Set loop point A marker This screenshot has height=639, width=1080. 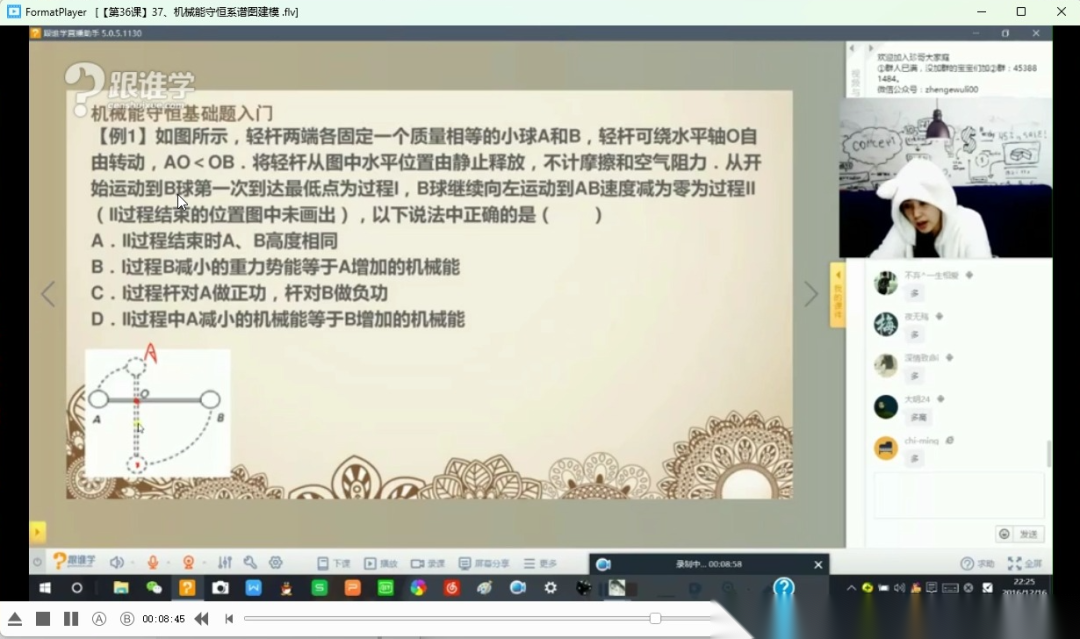coord(99,619)
